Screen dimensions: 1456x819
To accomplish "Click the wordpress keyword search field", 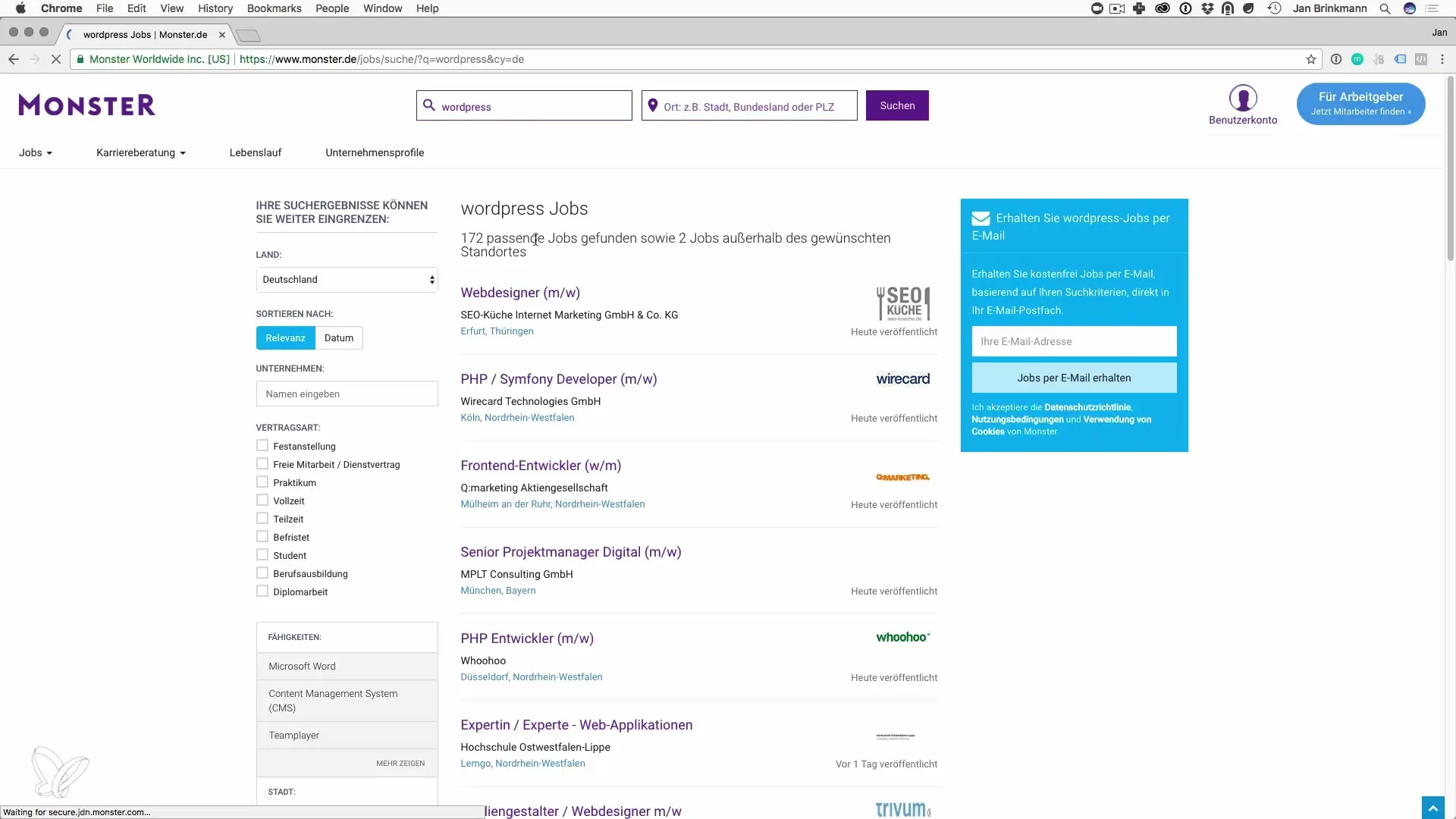I will [x=524, y=106].
